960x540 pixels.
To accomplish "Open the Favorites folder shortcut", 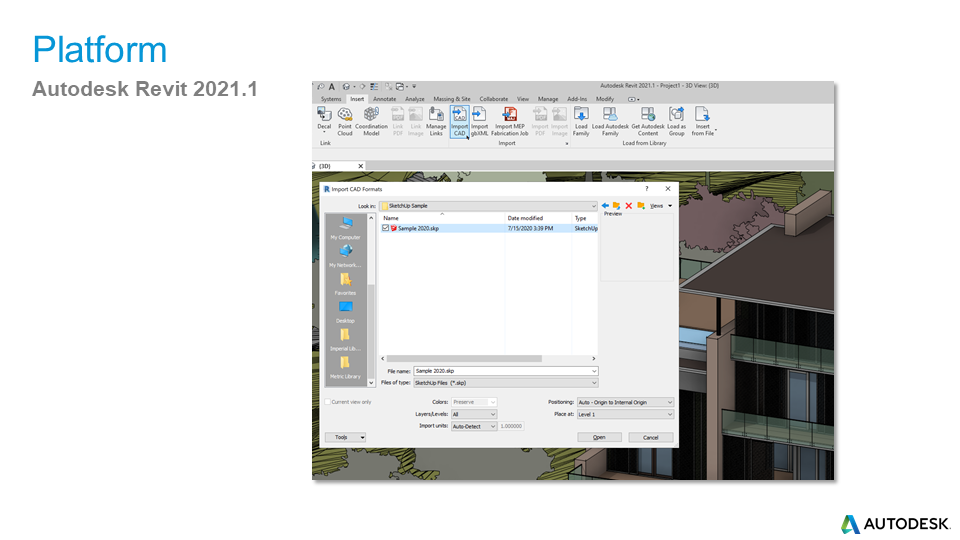I will 345,283.
